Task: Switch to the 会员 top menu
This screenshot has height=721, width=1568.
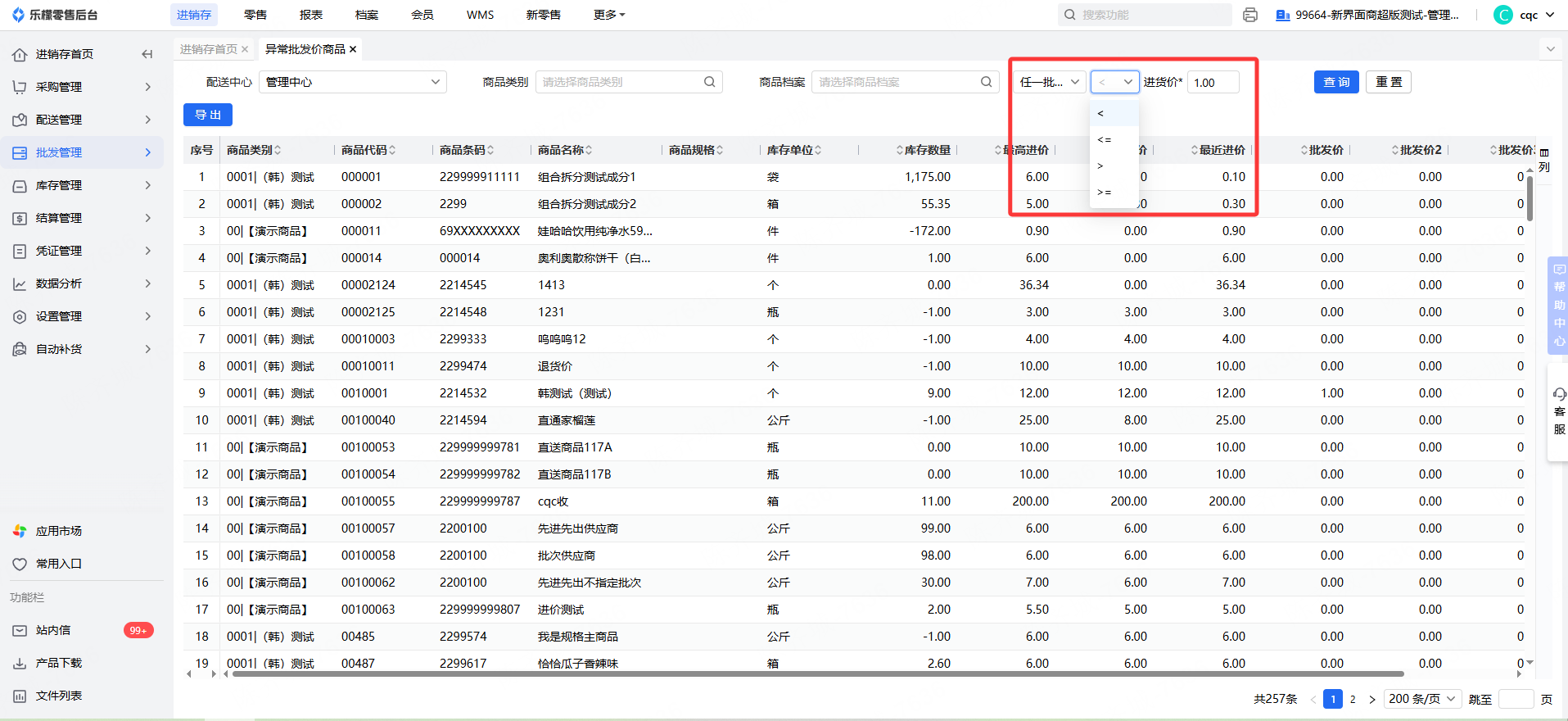Action: click(423, 15)
